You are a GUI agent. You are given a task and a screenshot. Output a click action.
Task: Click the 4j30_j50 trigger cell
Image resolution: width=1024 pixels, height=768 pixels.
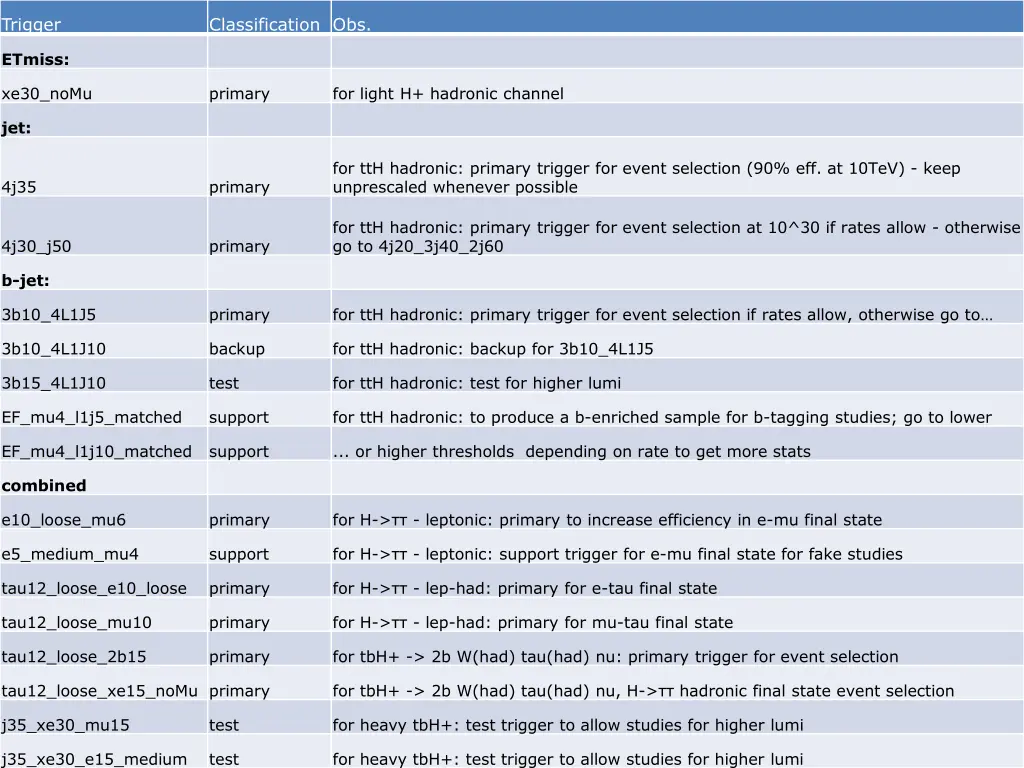click(x=103, y=226)
